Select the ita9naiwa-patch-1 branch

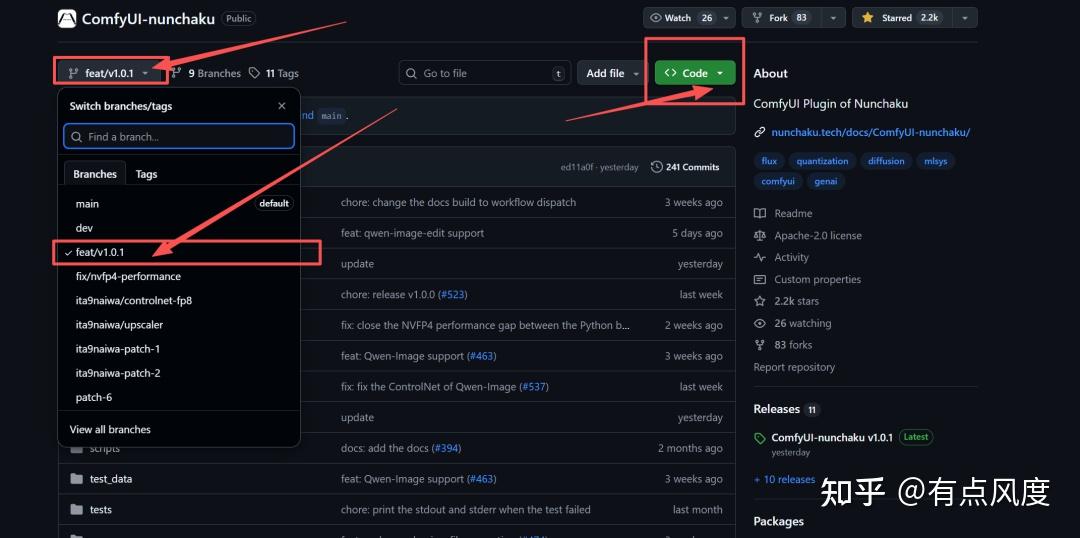tap(179, 349)
